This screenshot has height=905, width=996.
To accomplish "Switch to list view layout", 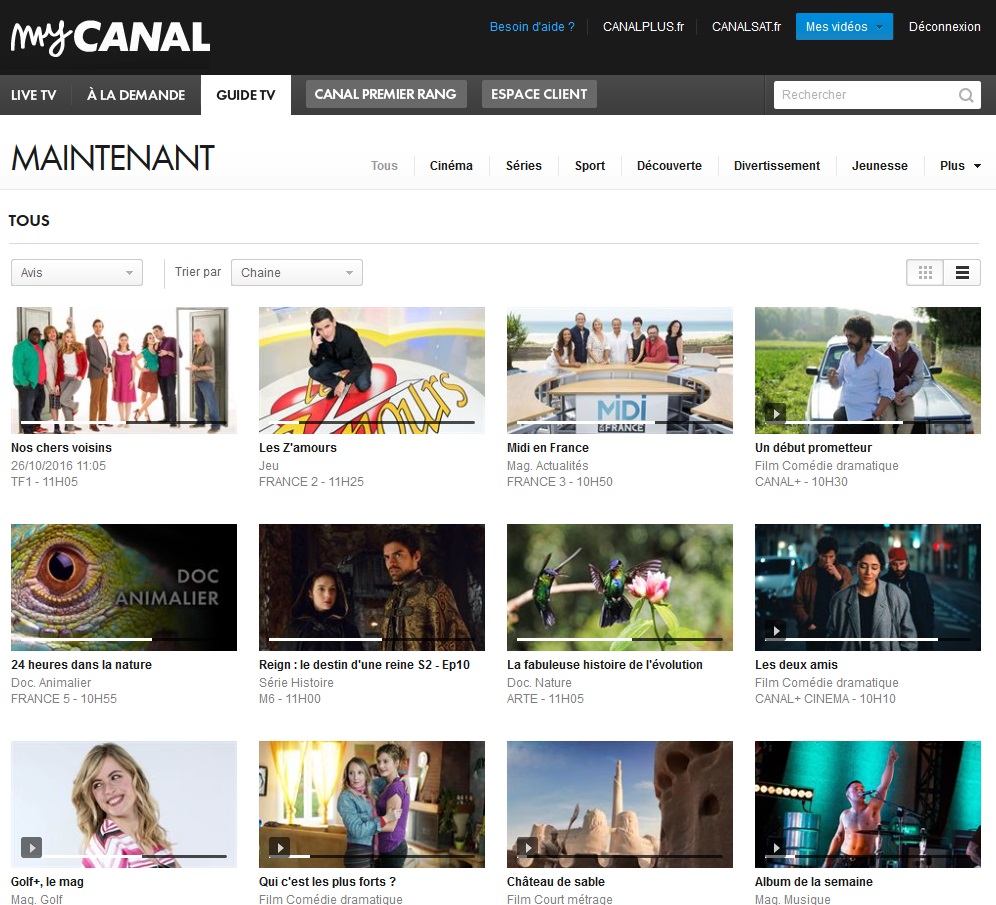I will coord(962,272).
